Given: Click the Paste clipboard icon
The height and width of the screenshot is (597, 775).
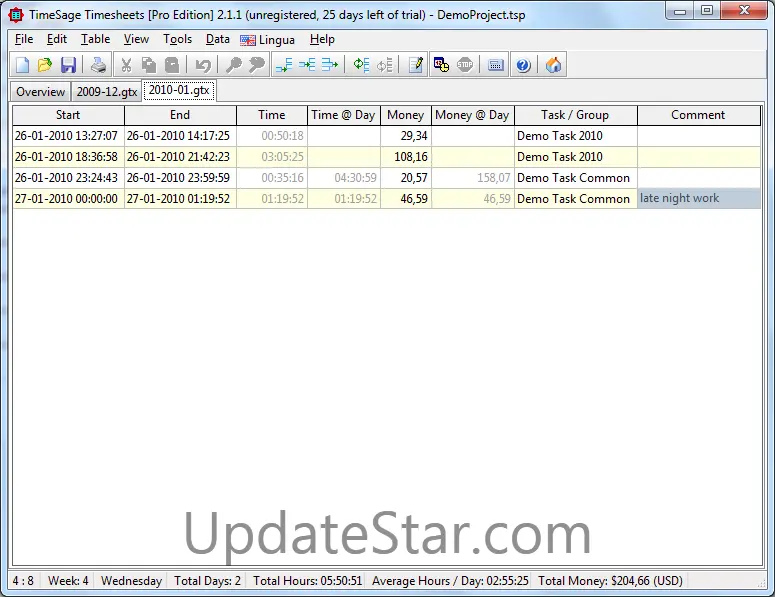Looking at the screenshot, I should [x=172, y=65].
